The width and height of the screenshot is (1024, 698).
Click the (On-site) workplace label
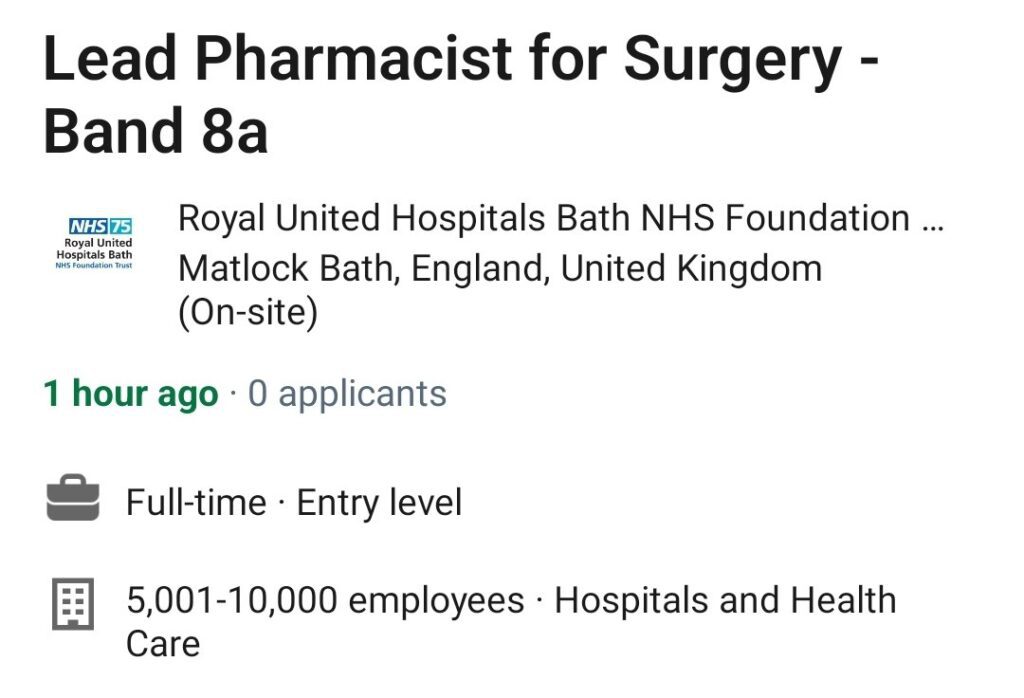(248, 312)
